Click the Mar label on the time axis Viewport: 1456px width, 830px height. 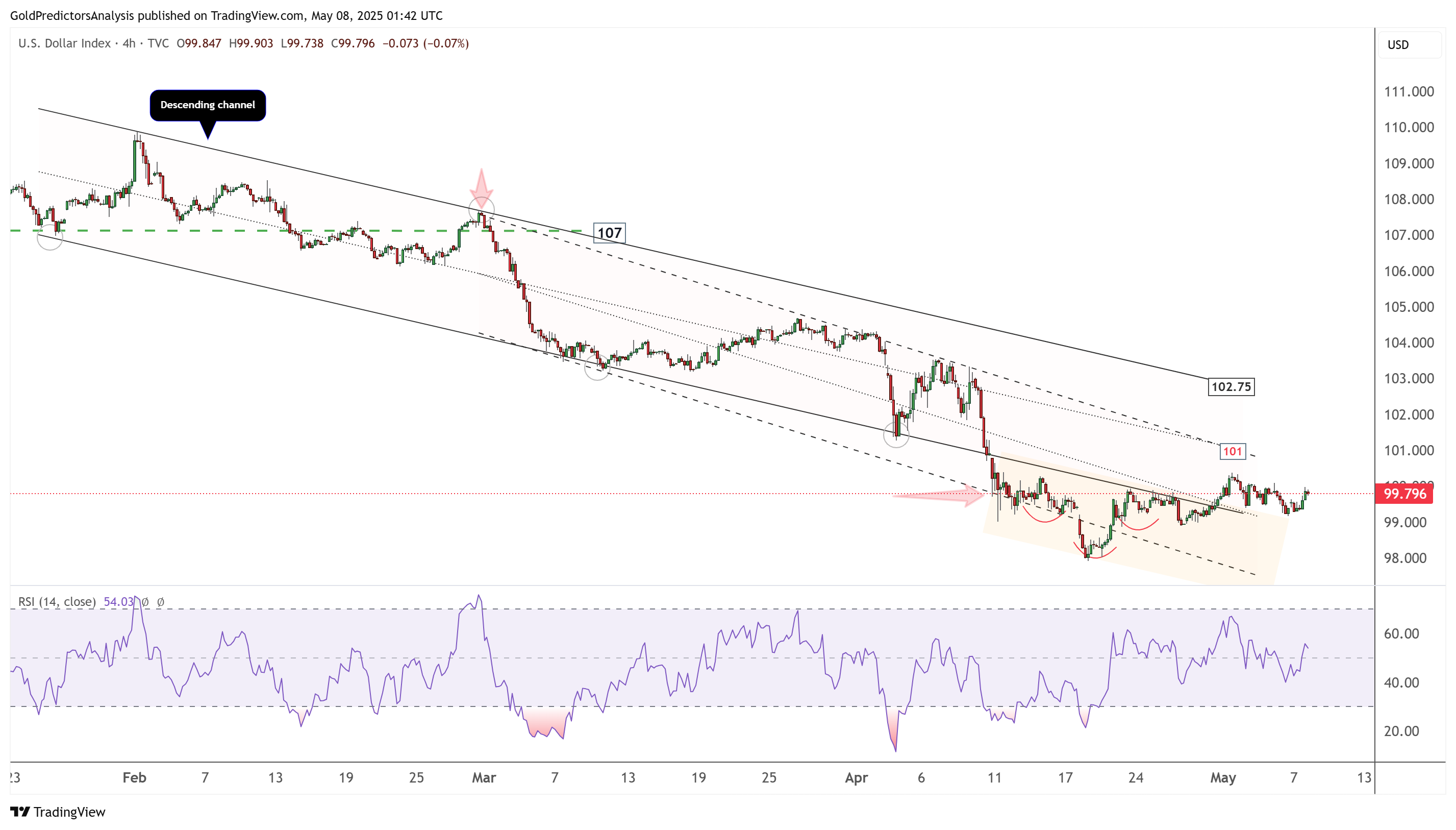pyautogui.click(x=484, y=777)
